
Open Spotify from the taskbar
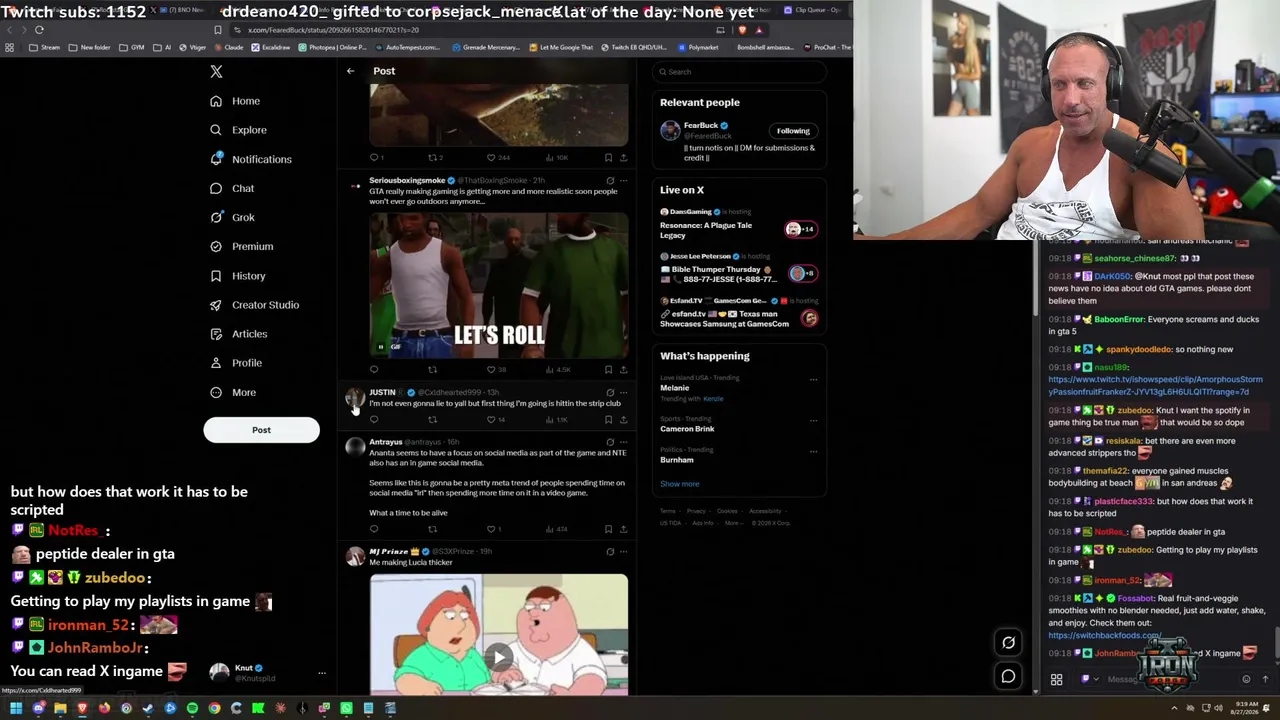coord(192,708)
